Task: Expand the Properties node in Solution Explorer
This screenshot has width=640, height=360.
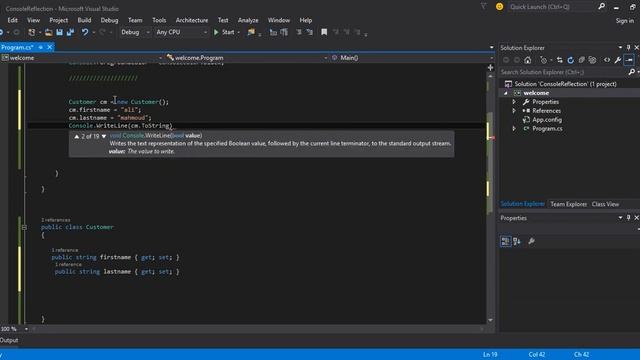Action: pyautogui.click(x=514, y=102)
